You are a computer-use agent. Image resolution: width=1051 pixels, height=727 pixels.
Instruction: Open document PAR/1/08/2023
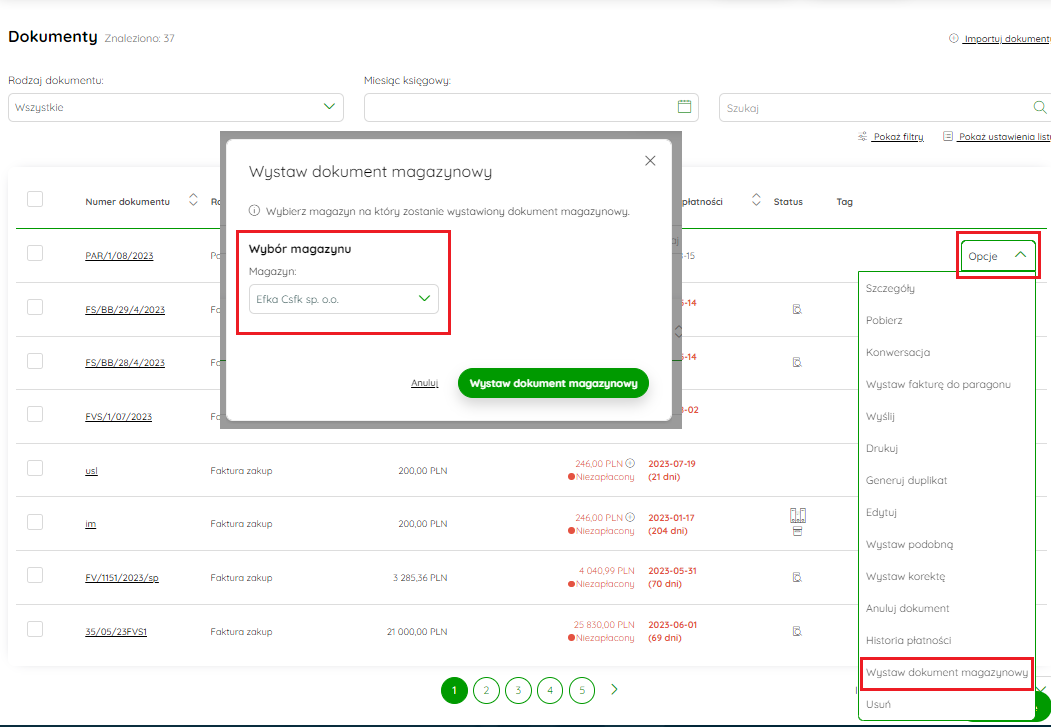coord(119,256)
